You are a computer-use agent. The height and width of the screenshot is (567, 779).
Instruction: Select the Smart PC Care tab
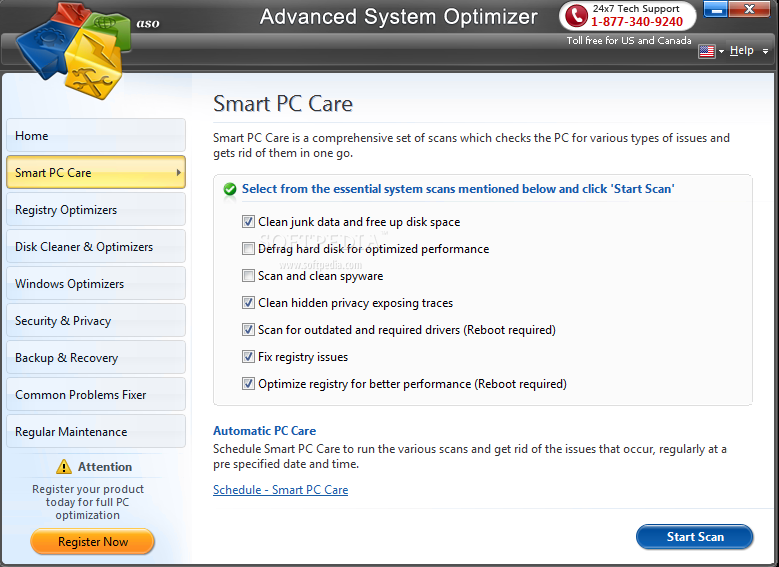96,172
